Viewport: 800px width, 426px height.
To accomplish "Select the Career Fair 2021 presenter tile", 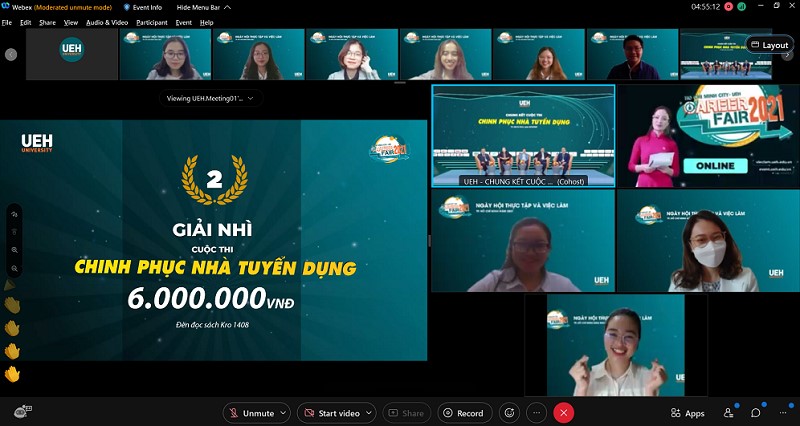I will [x=709, y=136].
